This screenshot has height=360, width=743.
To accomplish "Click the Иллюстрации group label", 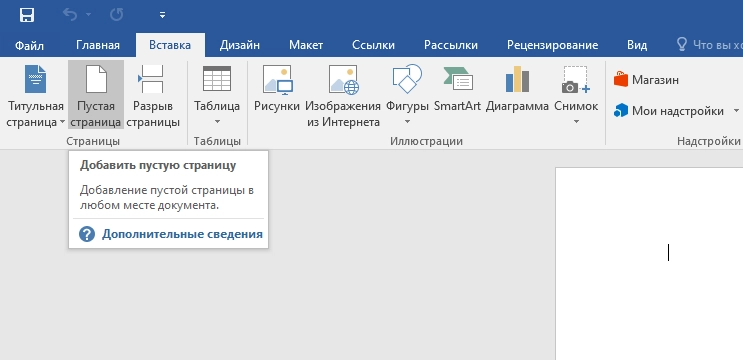I will [x=426, y=141].
